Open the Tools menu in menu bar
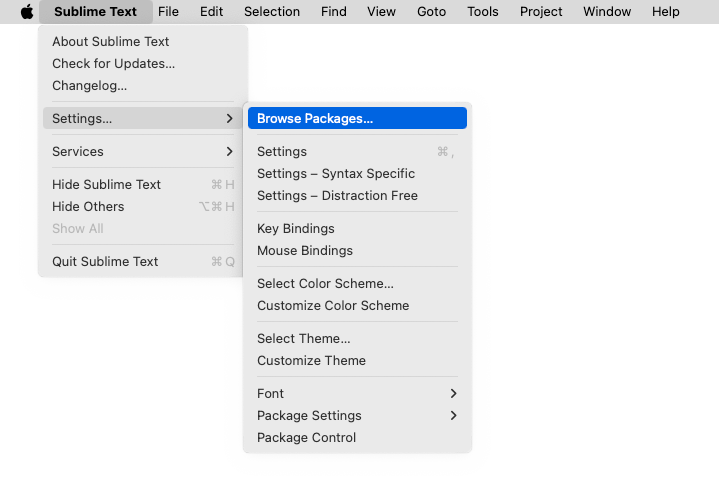Viewport: 719px width, 491px height. [x=482, y=11]
